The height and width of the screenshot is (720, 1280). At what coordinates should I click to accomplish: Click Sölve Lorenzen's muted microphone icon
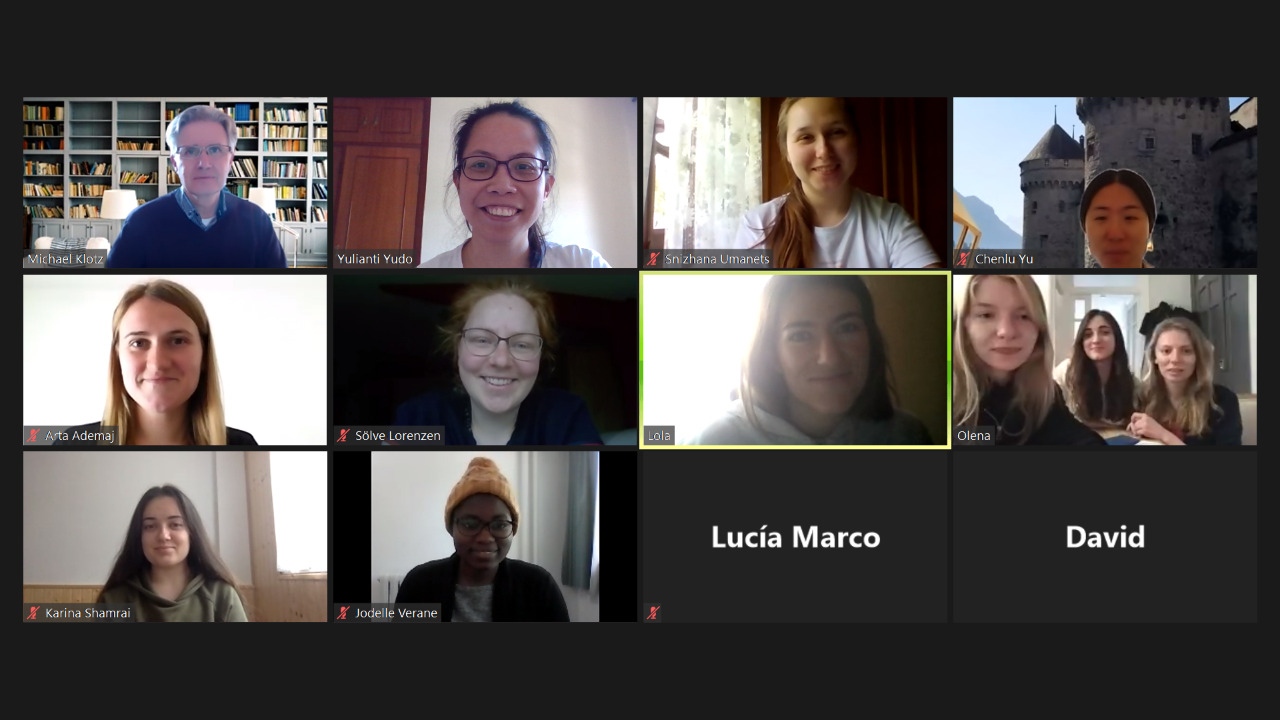click(x=344, y=436)
